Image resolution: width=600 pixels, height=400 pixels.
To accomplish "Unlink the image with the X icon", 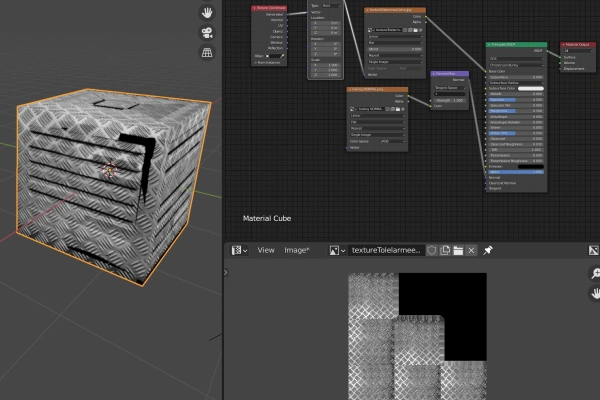I will coord(471,250).
